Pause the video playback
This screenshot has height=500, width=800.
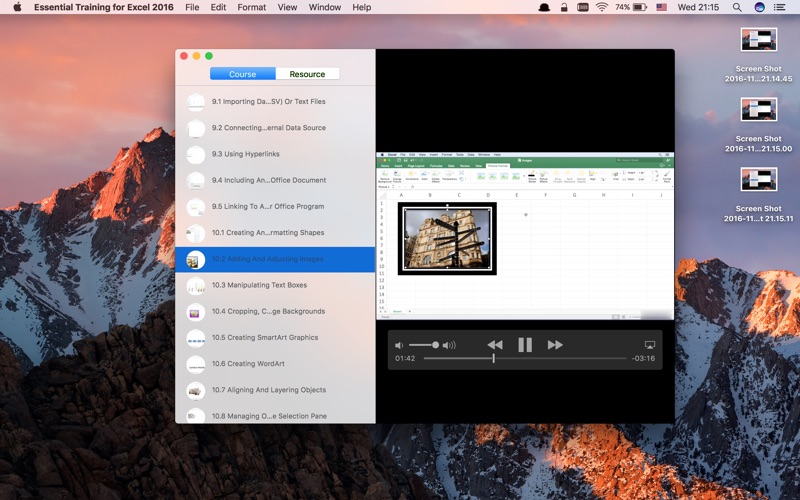click(525, 345)
